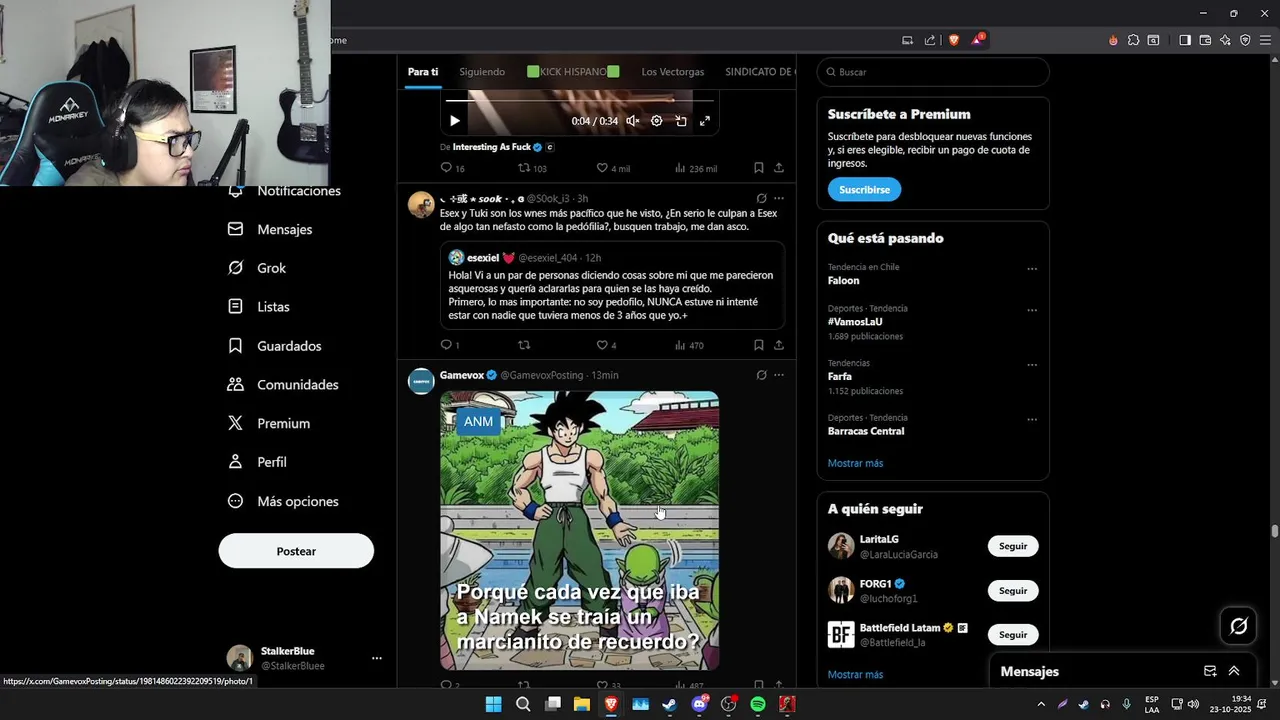The height and width of the screenshot is (720, 1280).
Task: Open Grok explain on the sook post
Action: pos(761,198)
